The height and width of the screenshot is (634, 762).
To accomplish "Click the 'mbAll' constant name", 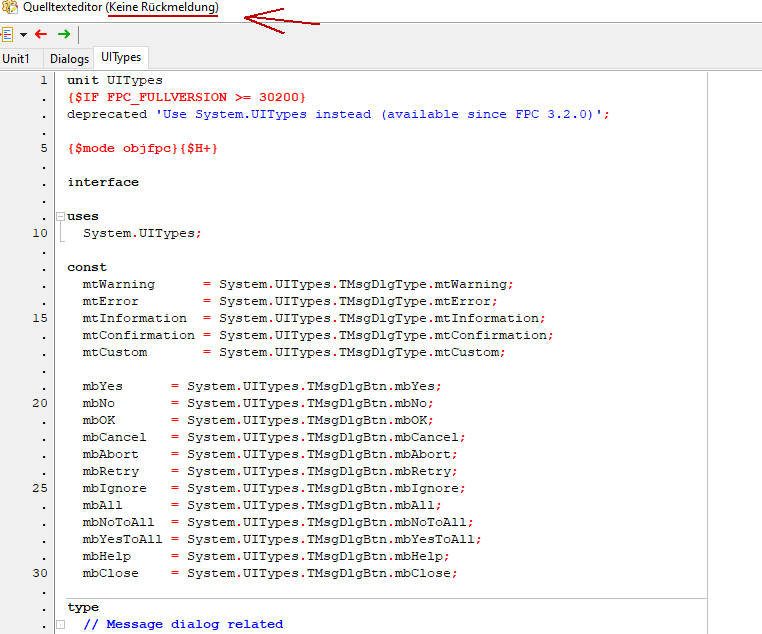I will pyautogui.click(x=103, y=505).
